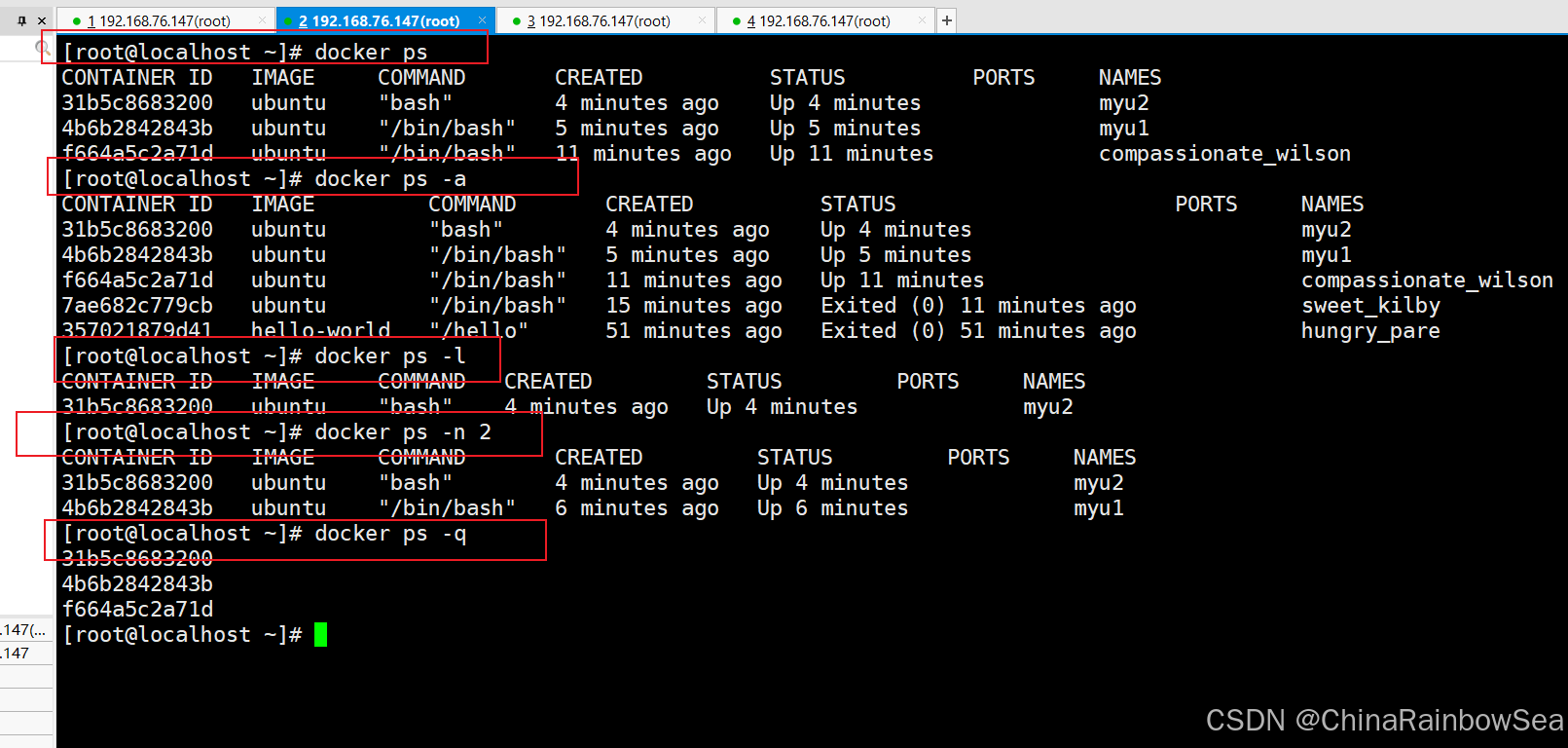1568x748 pixels.
Task: Click the 'Up 6 minutes' status value
Action: (832, 508)
